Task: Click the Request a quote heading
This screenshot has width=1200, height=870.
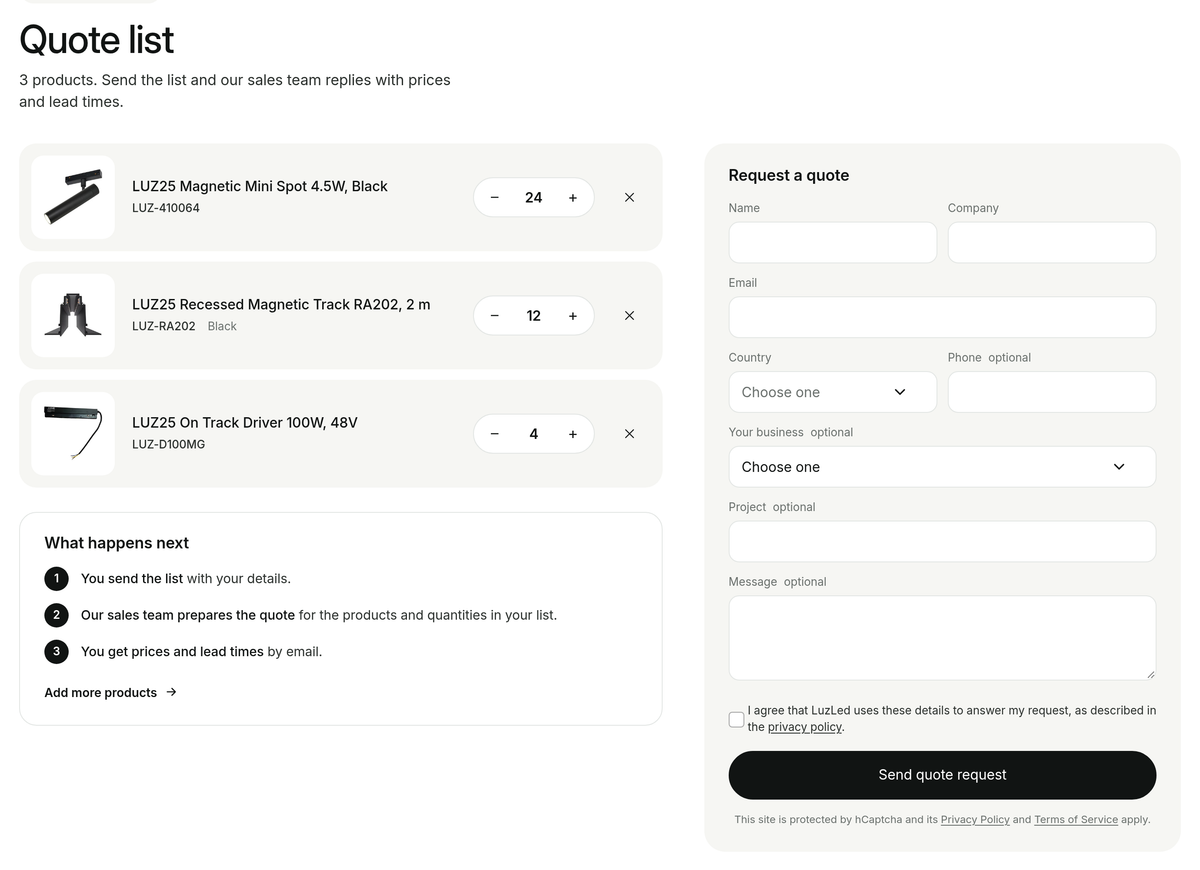Action: coord(789,175)
